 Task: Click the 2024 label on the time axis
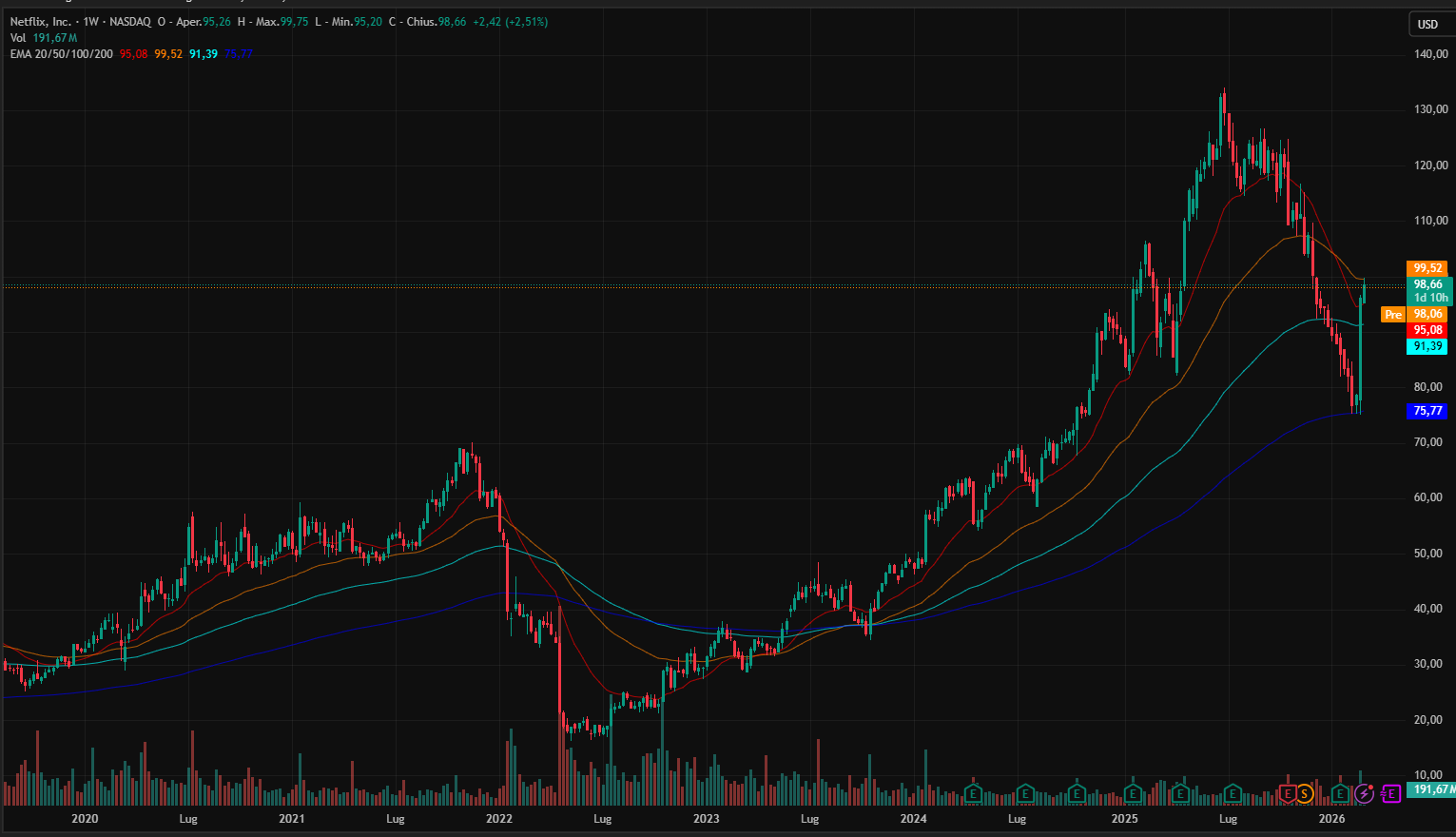914,818
